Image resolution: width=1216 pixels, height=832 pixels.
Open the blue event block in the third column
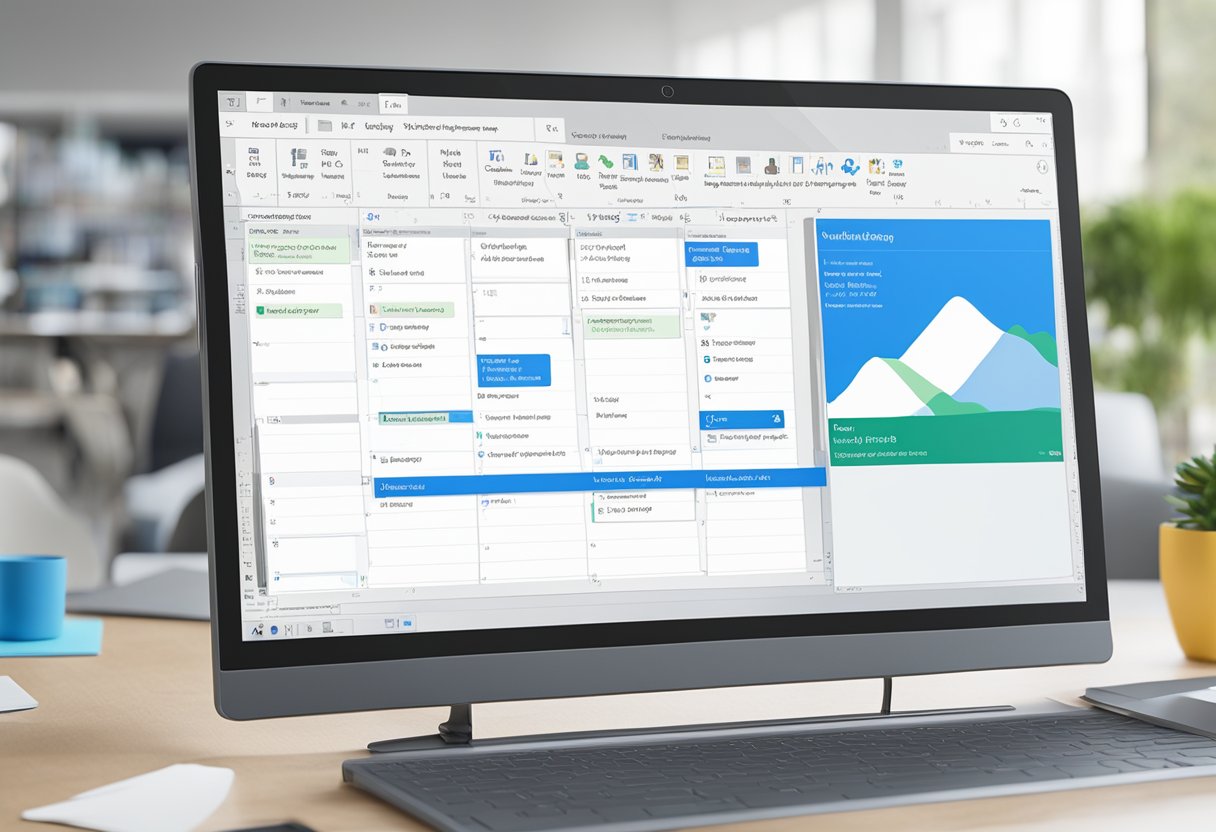(512, 369)
